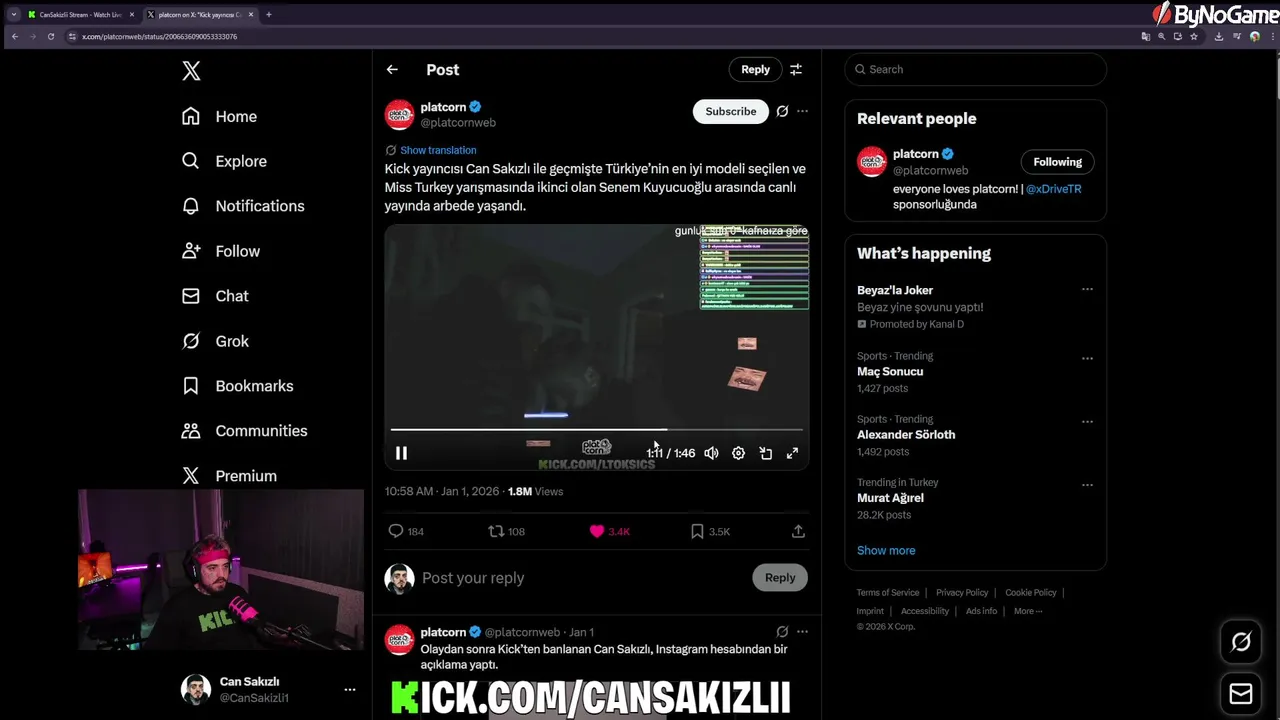Pause the video
The image size is (1280, 720).
pos(401,453)
